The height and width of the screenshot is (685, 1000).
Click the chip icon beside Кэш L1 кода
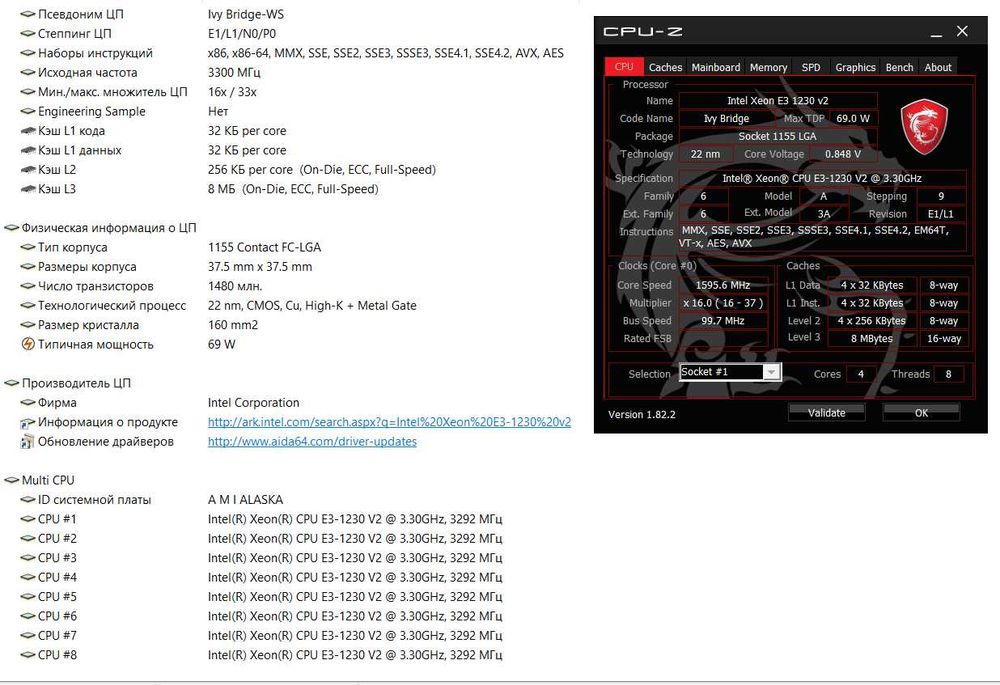(x=28, y=131)
